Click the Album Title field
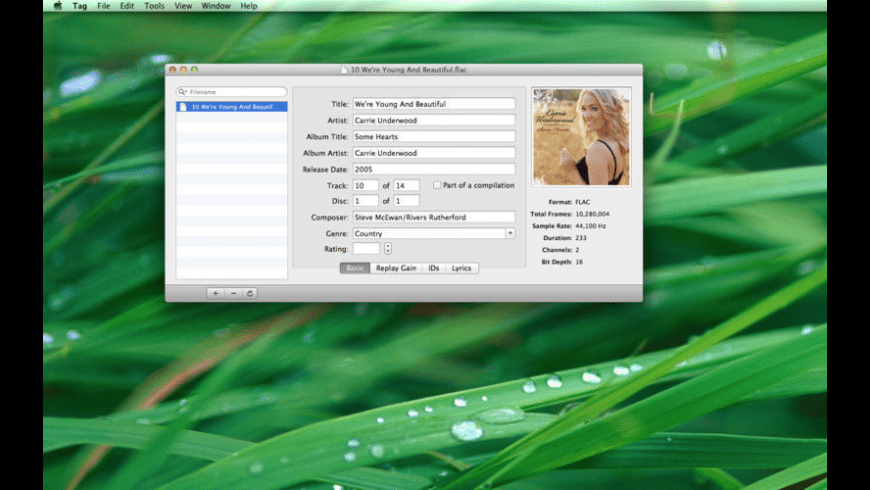This screenshot has height=490, width=870. coord(434,137)
